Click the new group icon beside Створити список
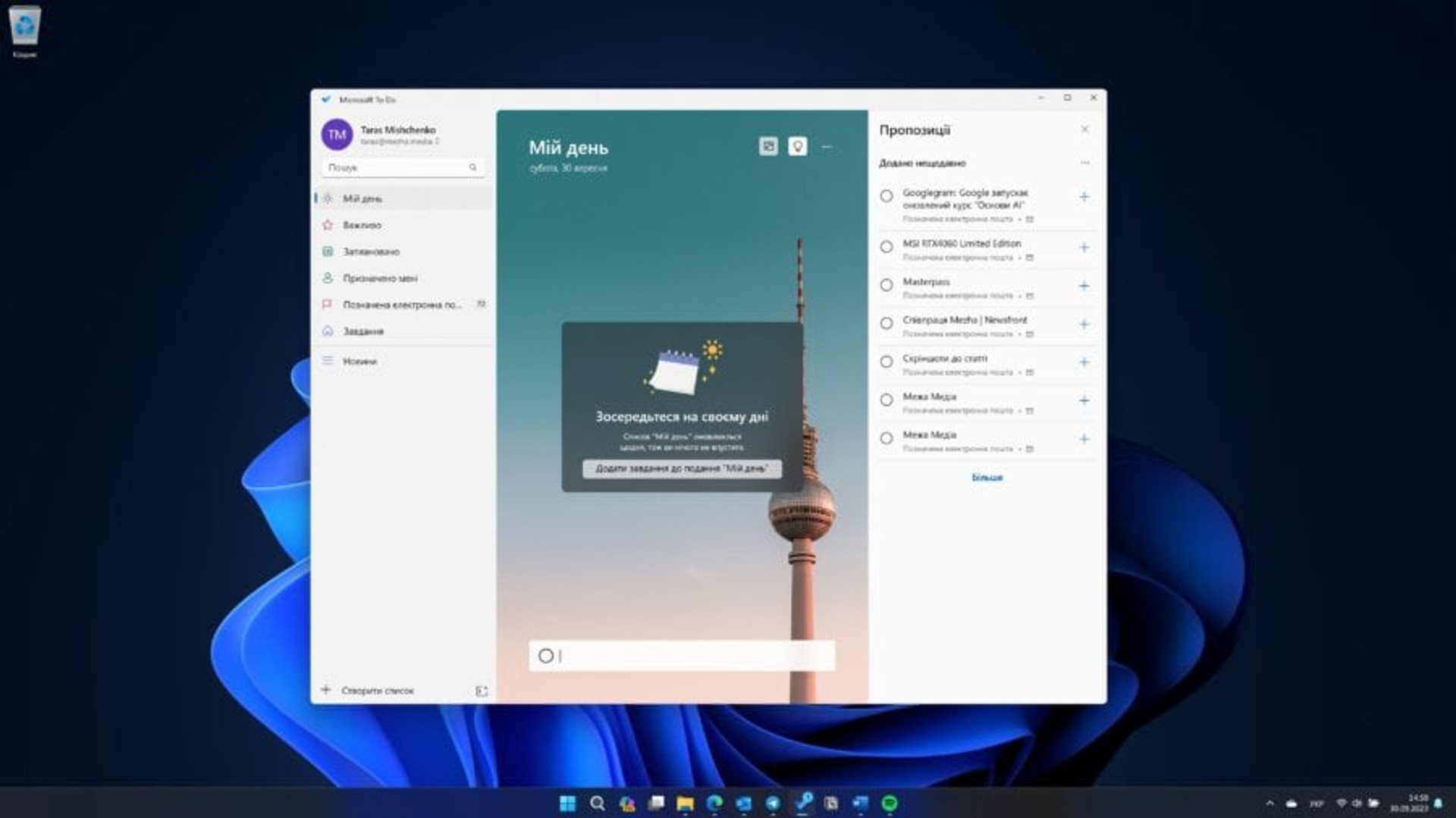This screenshot has width=1456, height=818. click(x=481, y=691)
